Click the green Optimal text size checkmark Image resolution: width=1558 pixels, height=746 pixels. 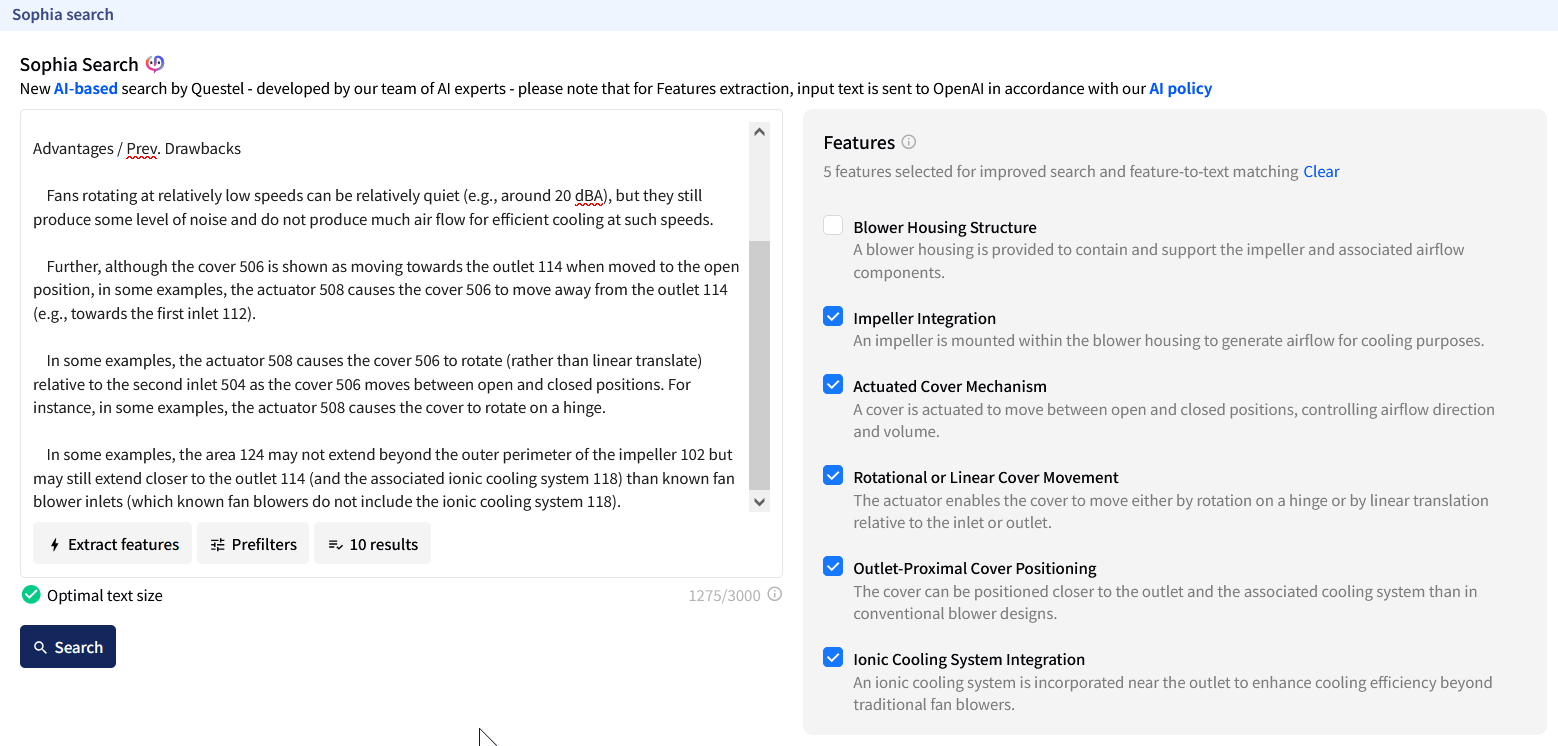(x=31, y=595)
